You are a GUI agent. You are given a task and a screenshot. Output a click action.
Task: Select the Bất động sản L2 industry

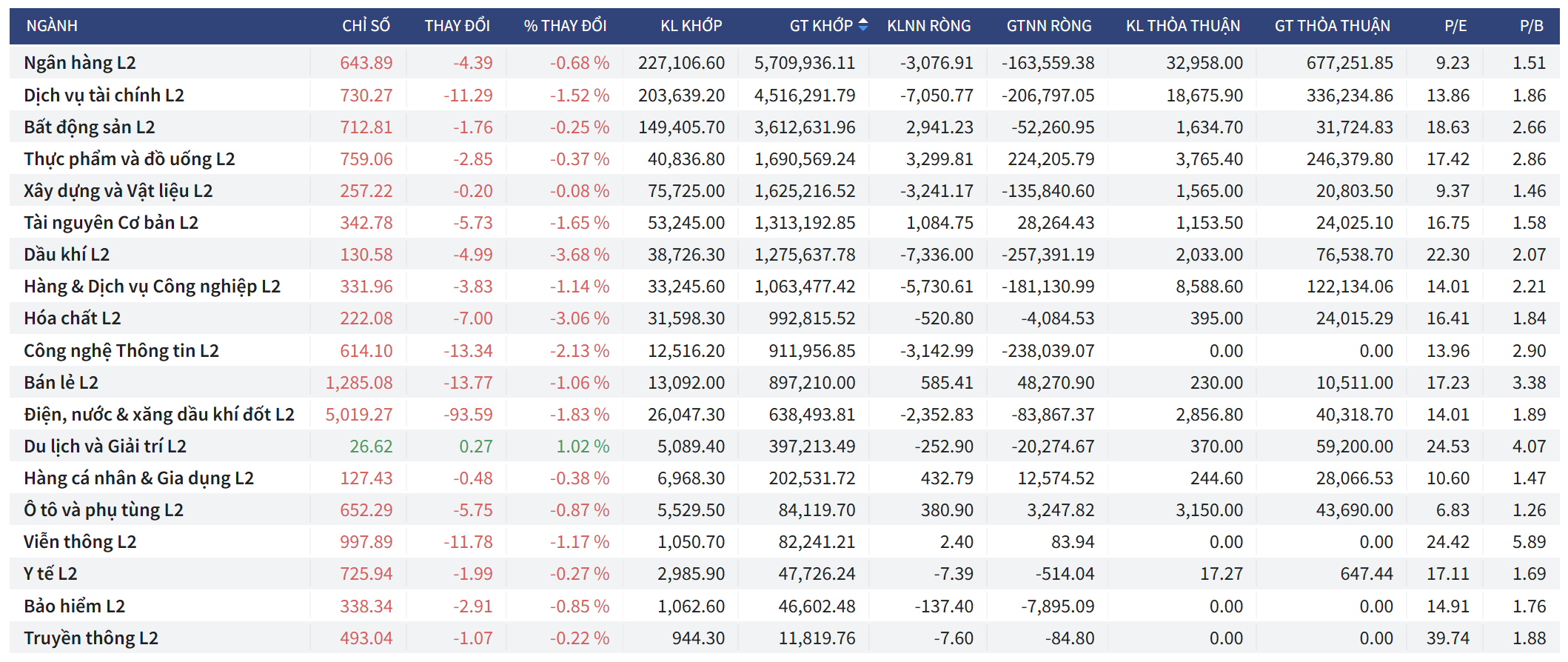pos(90,127)
